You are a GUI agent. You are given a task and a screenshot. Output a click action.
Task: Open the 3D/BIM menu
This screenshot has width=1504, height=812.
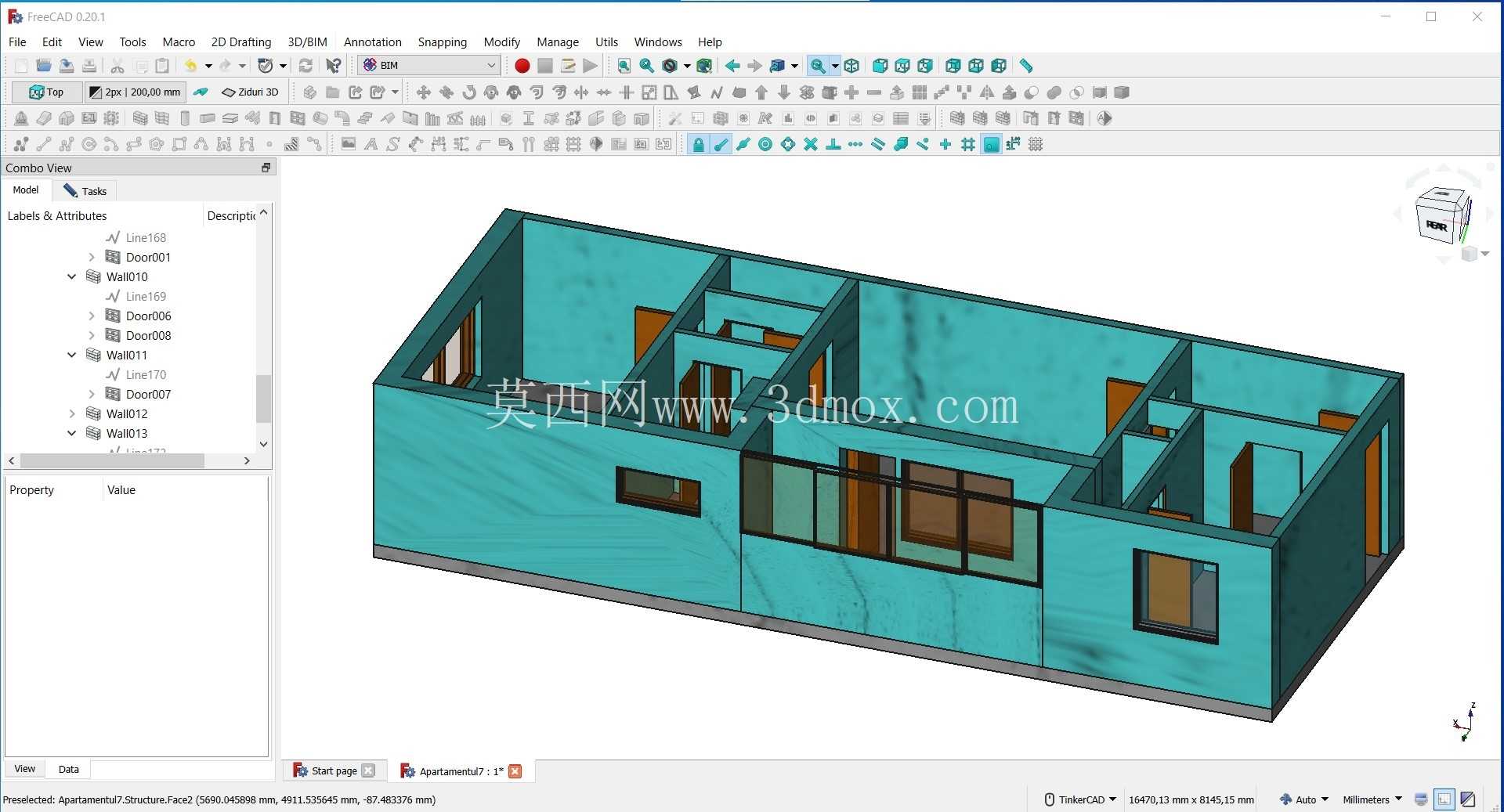click(307, 42)
